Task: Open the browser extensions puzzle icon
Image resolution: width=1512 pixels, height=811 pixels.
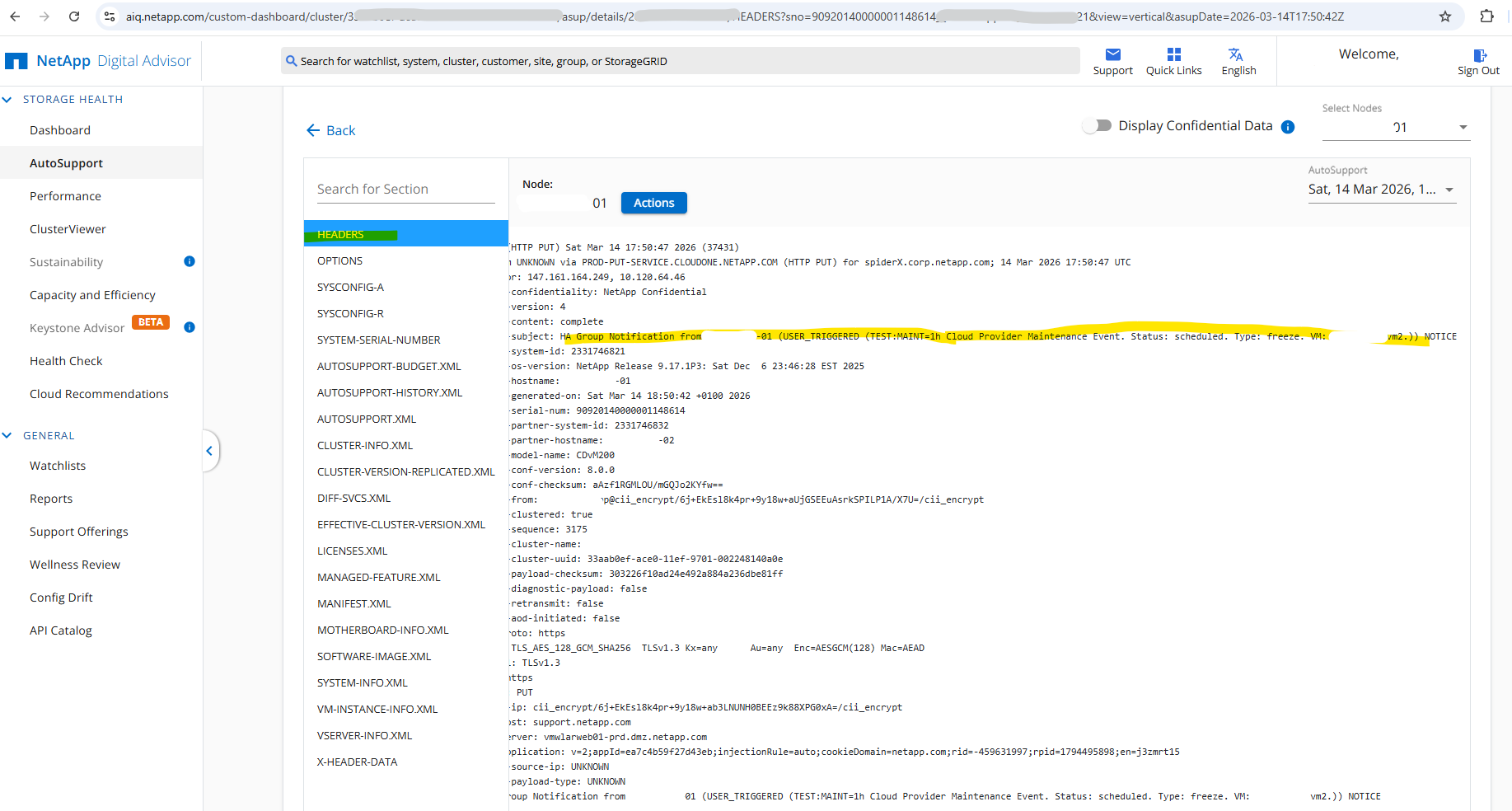Action: [1487, 16]
